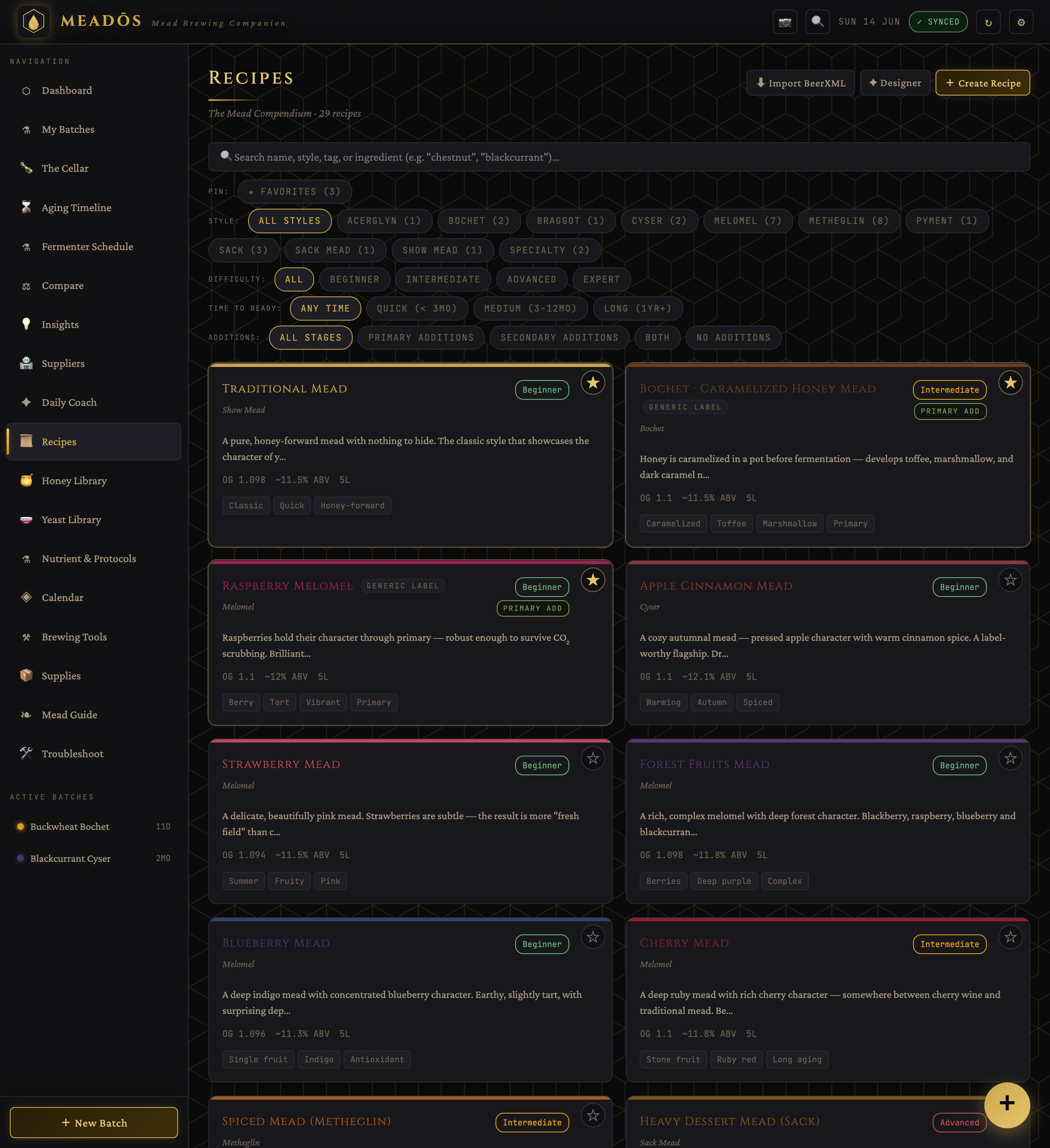The image size is (1050, 1148).
Task: Open Blackcurrant Cyser active batch
Action: (94, 858)
